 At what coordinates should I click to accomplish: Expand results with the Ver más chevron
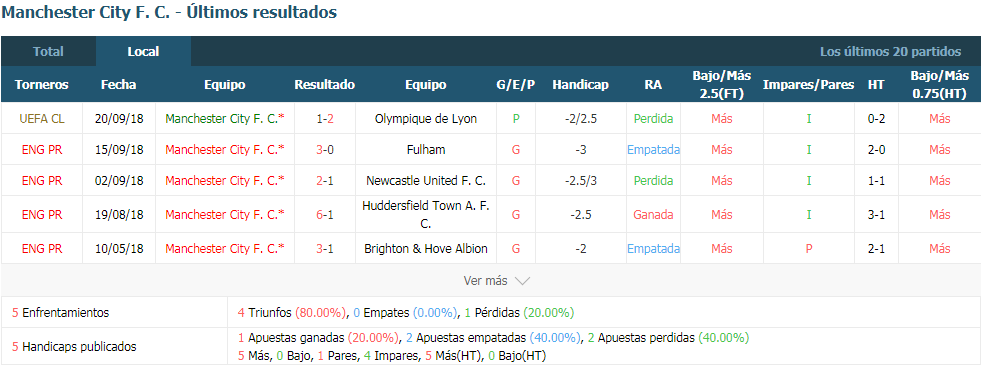pos(522,281)
